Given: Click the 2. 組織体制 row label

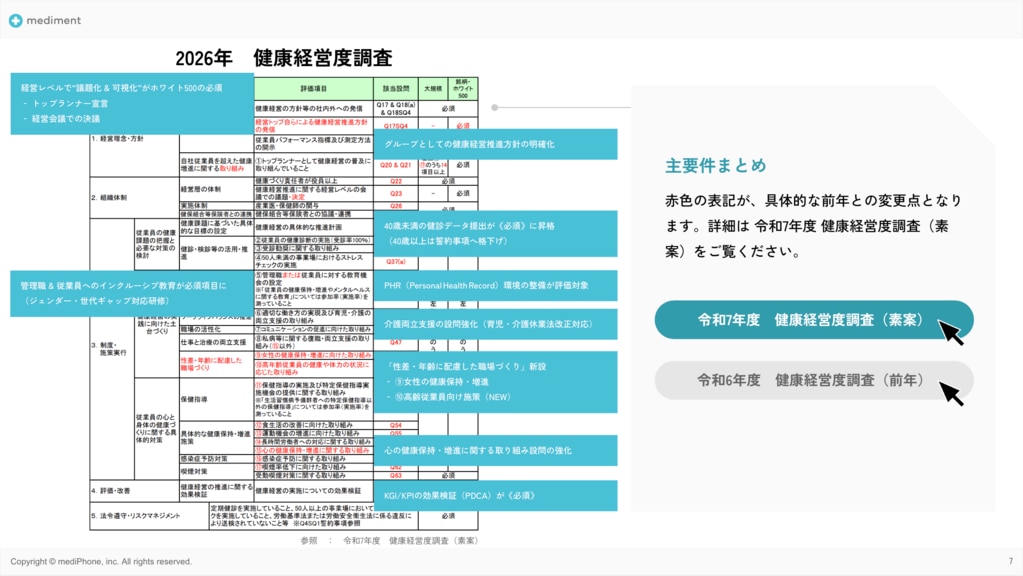Looking at the screenshot, I should tap(109, 198).
